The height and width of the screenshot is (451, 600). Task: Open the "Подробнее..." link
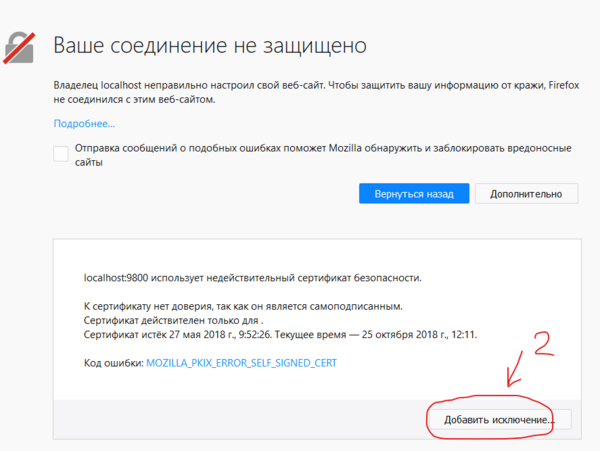tap(84, 124)
